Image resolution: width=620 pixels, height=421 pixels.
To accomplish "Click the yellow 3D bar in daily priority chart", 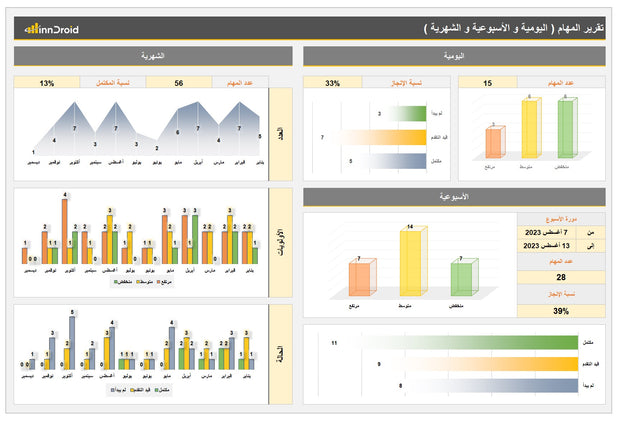I will [x=531, y=128].
